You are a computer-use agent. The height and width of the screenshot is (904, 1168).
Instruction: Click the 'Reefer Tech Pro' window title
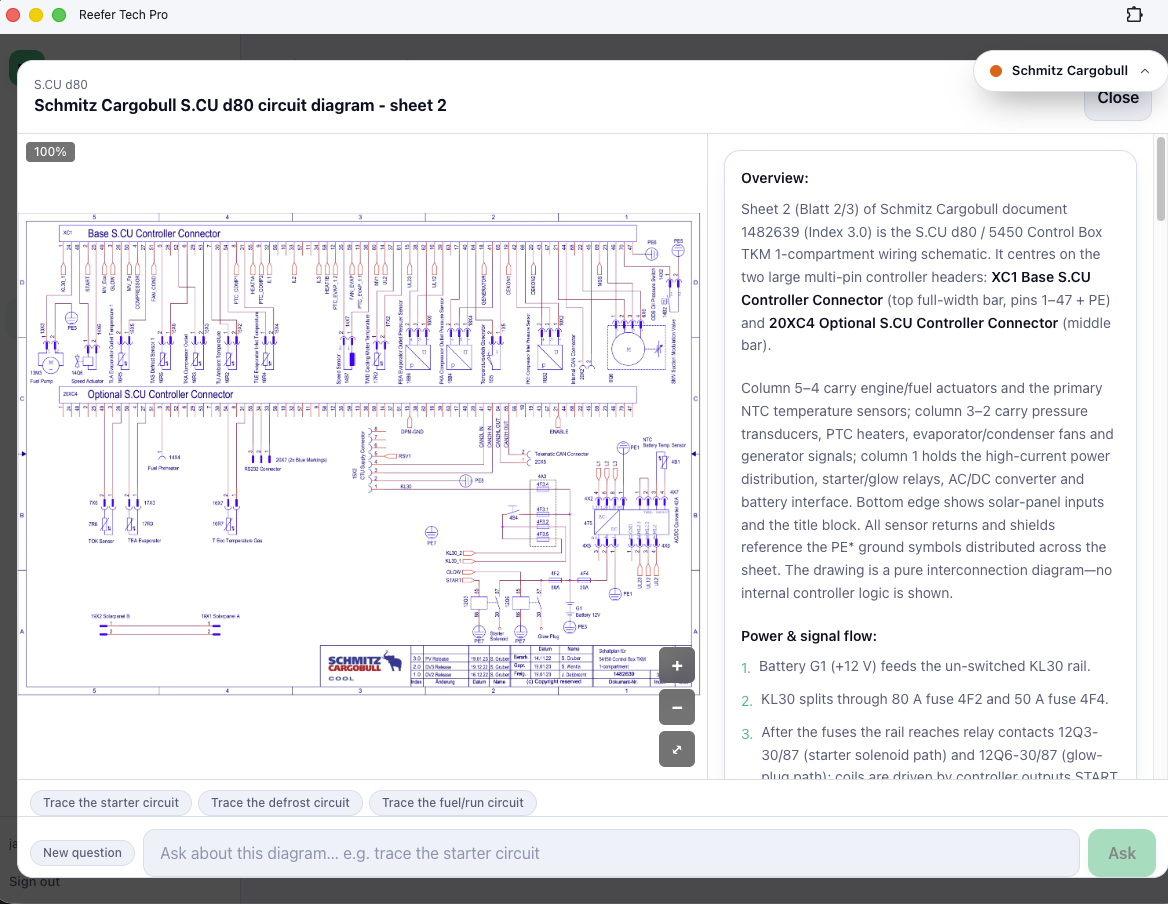[124, 15]
